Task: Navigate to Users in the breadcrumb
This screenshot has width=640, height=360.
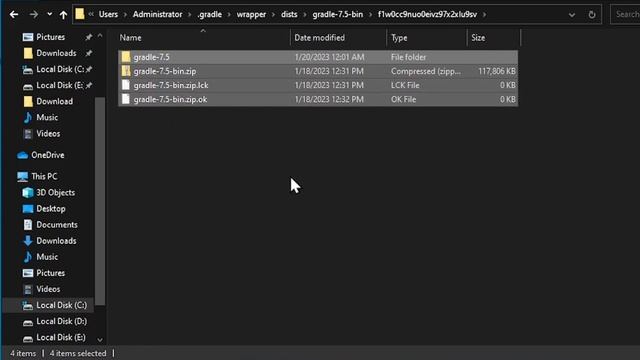Action: [108, 14]
